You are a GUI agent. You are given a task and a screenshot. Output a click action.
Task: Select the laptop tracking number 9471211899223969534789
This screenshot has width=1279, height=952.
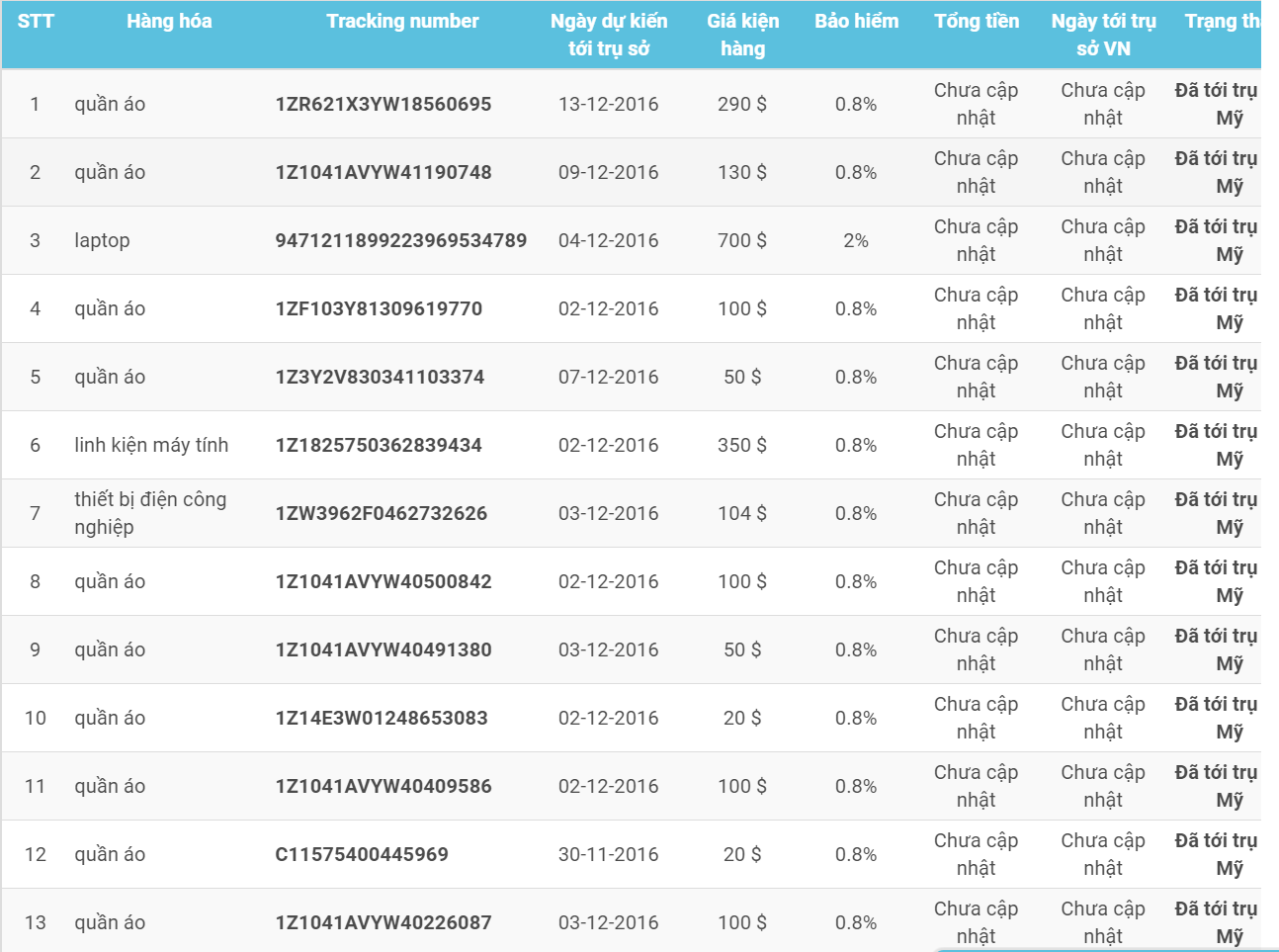tap(401, 240)
